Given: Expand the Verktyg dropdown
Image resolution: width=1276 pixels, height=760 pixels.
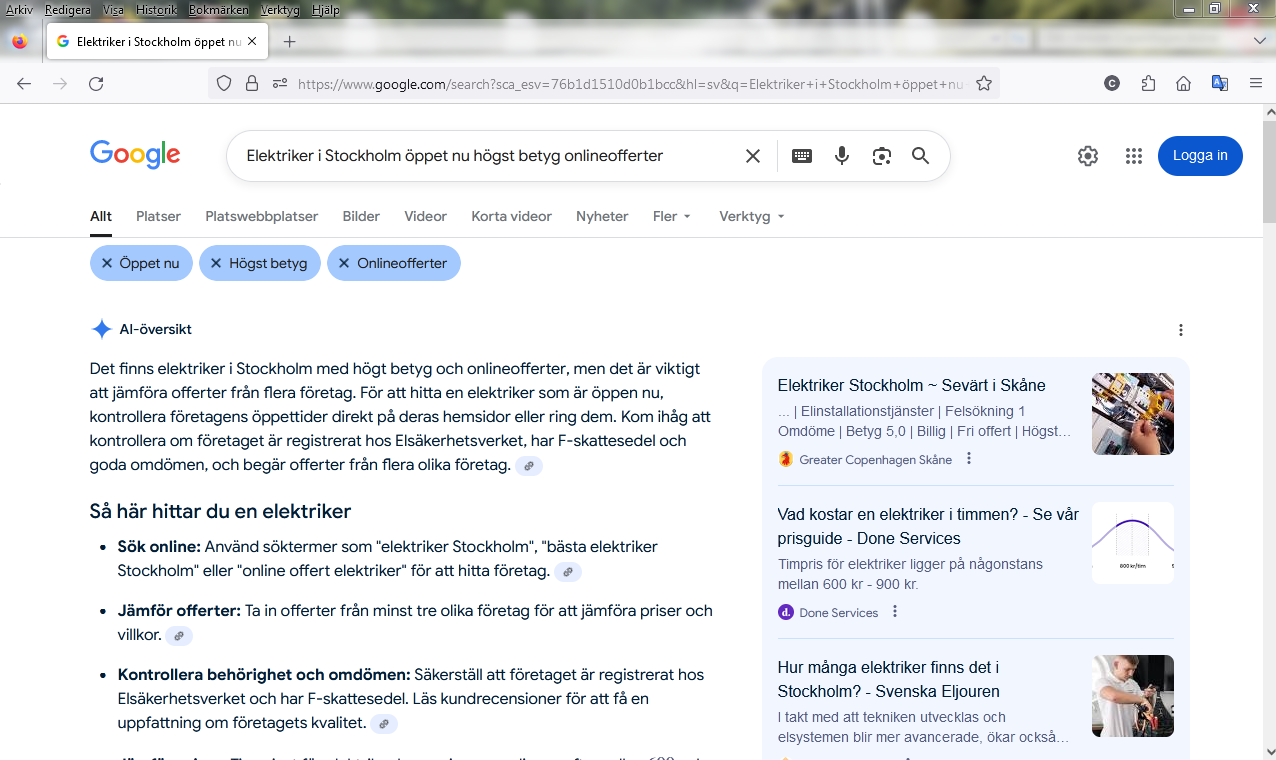Looking at the screenshot, I should (x=751, y=216).
